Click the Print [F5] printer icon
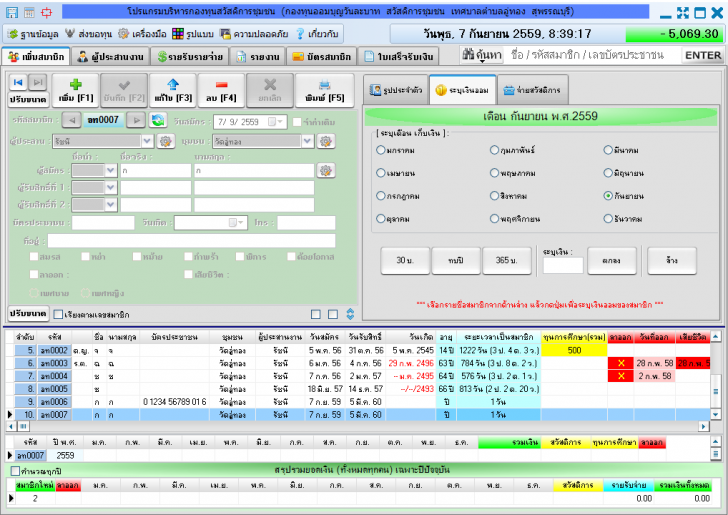The image size is (728, 515). [x=325, y=85]
